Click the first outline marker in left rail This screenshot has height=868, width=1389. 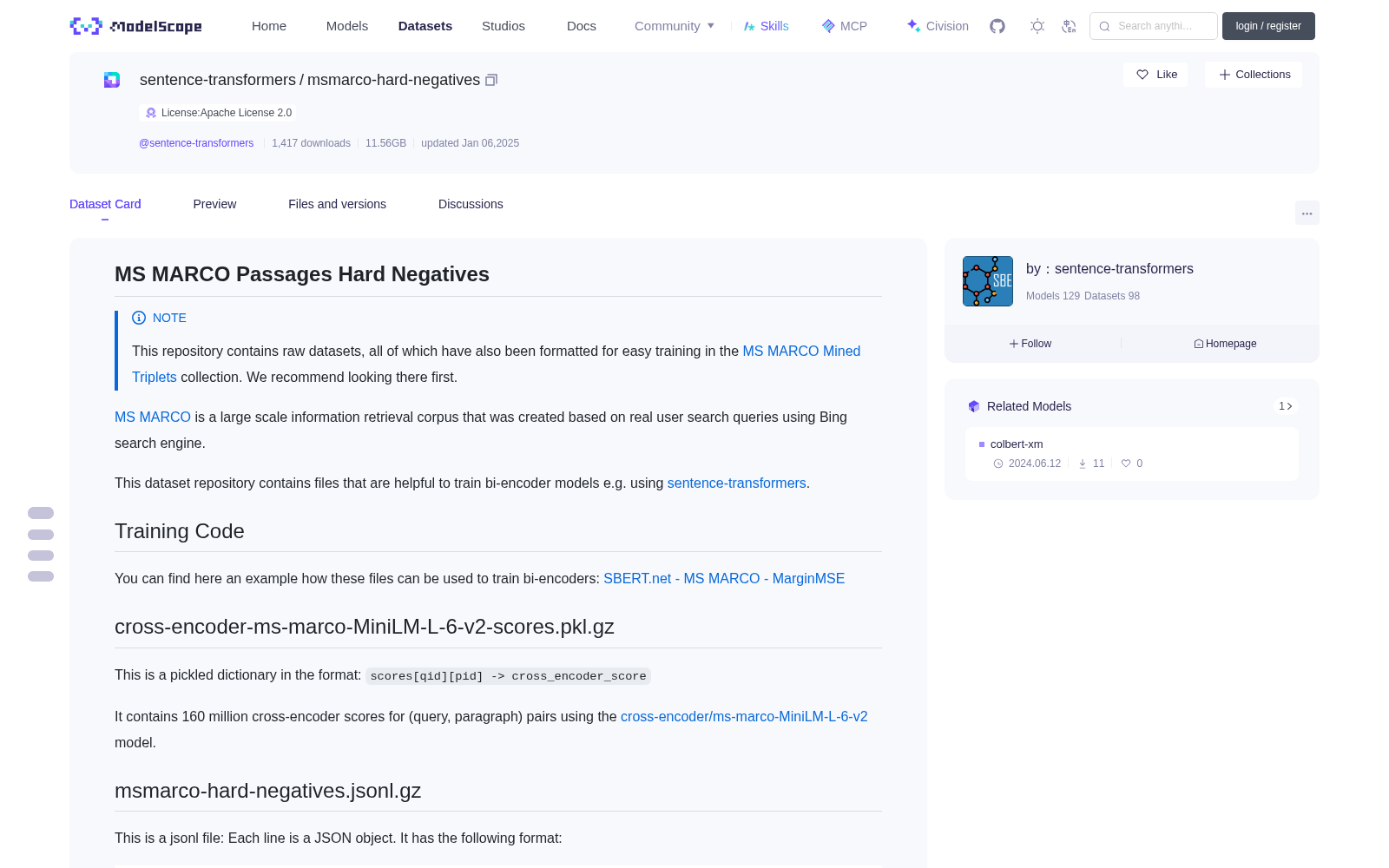(41, 513)
